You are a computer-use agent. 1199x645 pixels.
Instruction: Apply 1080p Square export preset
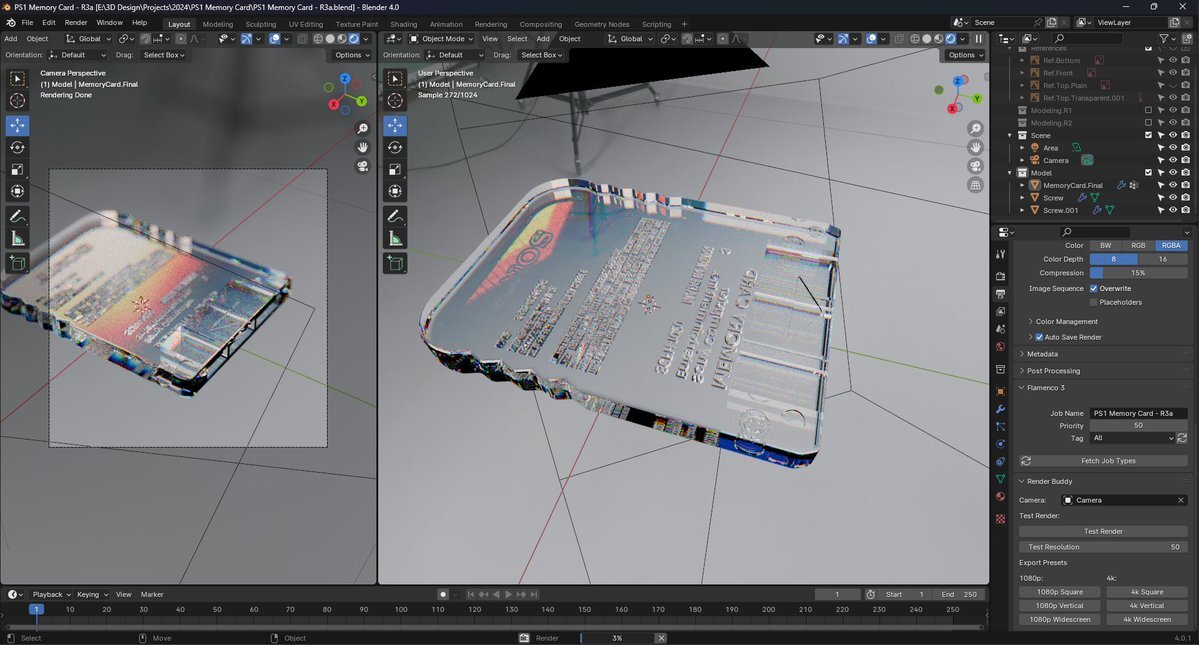[x=1060, y=592]
